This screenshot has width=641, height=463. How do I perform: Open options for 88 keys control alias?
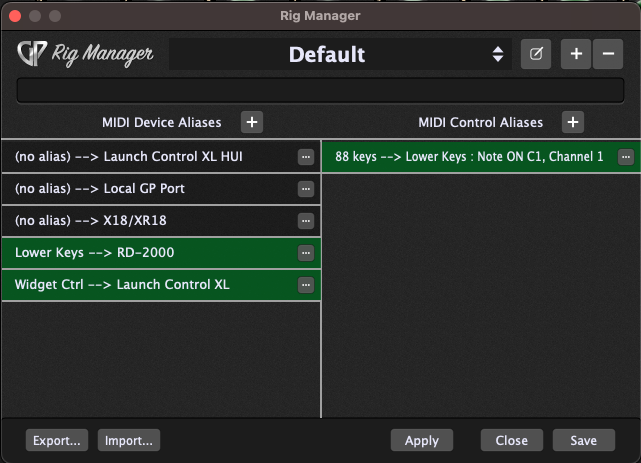click(x=626, y=157)
